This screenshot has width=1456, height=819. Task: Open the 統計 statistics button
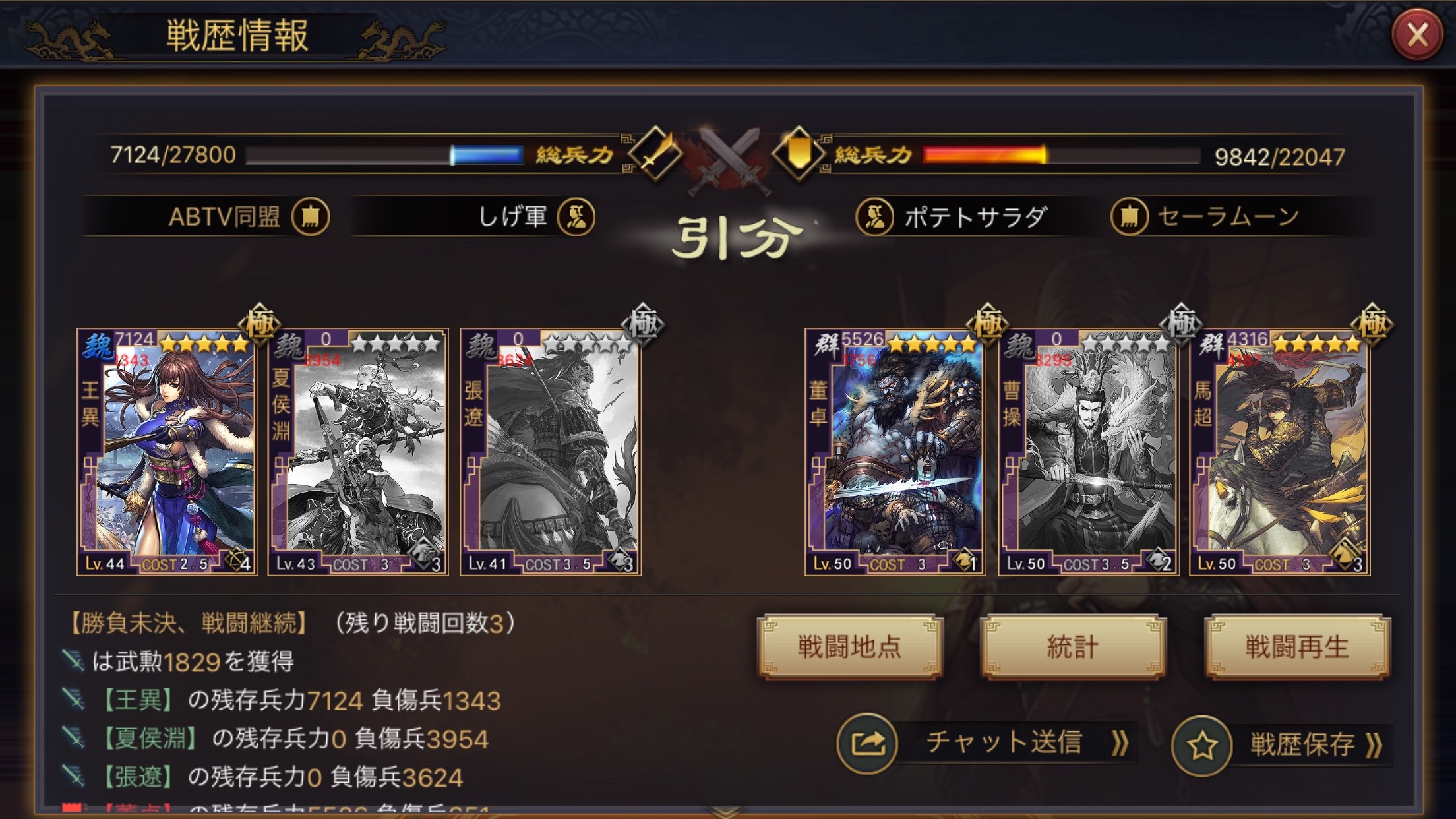click(x=1073, y=647)
